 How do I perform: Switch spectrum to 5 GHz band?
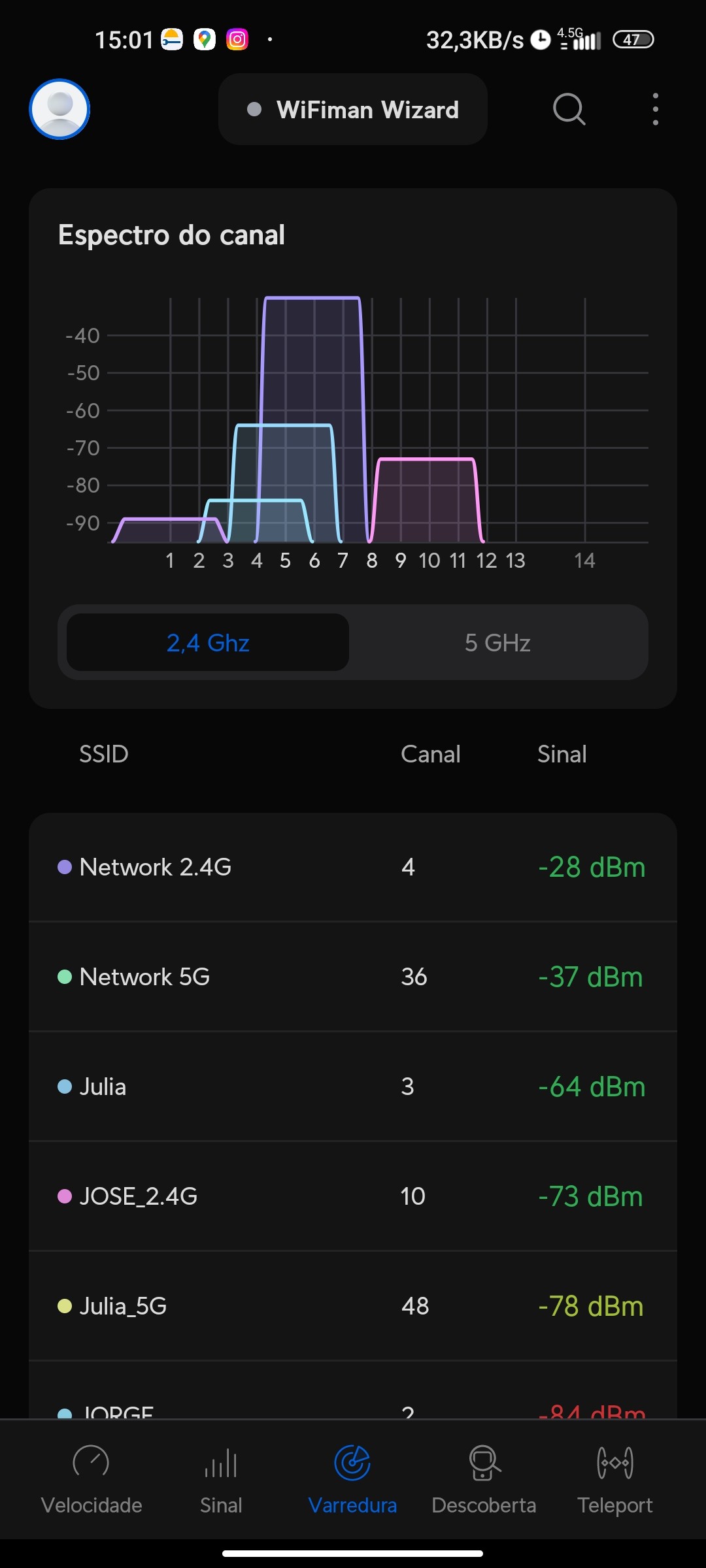click(497, 643)
